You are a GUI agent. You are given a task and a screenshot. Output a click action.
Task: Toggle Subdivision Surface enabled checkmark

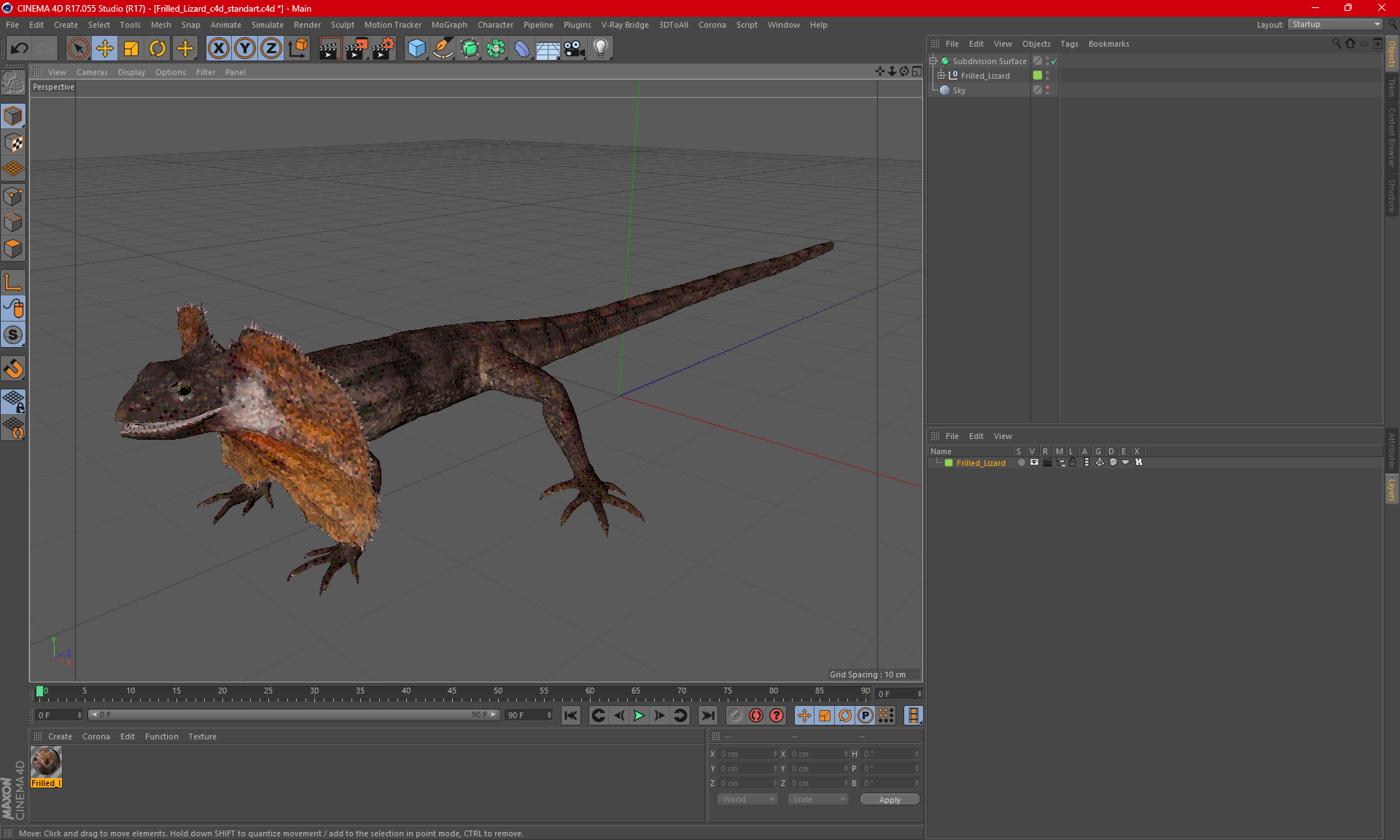pos(1054,61)
